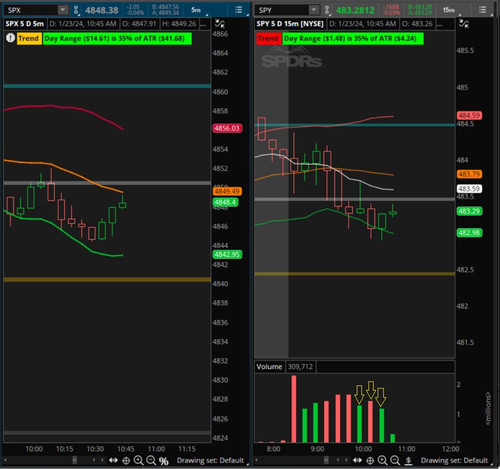Click the small right step arrow under SPY chart

346,460
